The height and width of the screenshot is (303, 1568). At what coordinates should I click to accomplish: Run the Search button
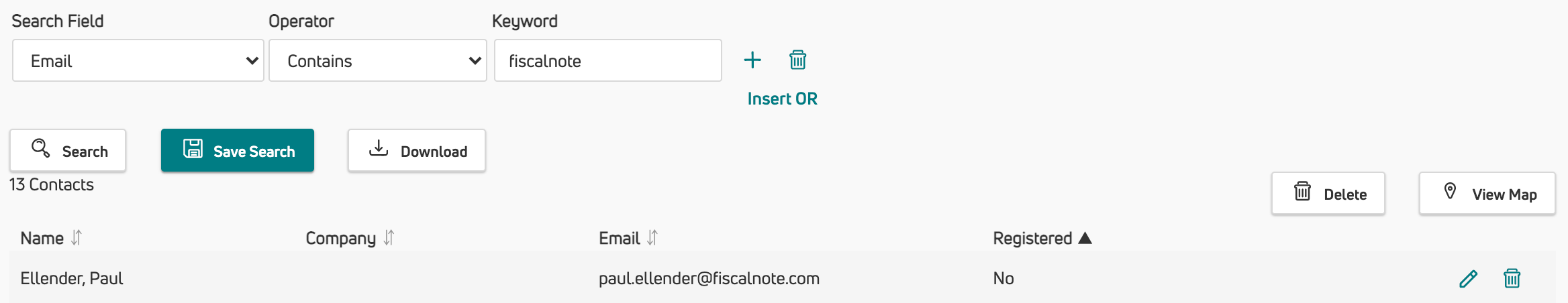click(68, 150)
